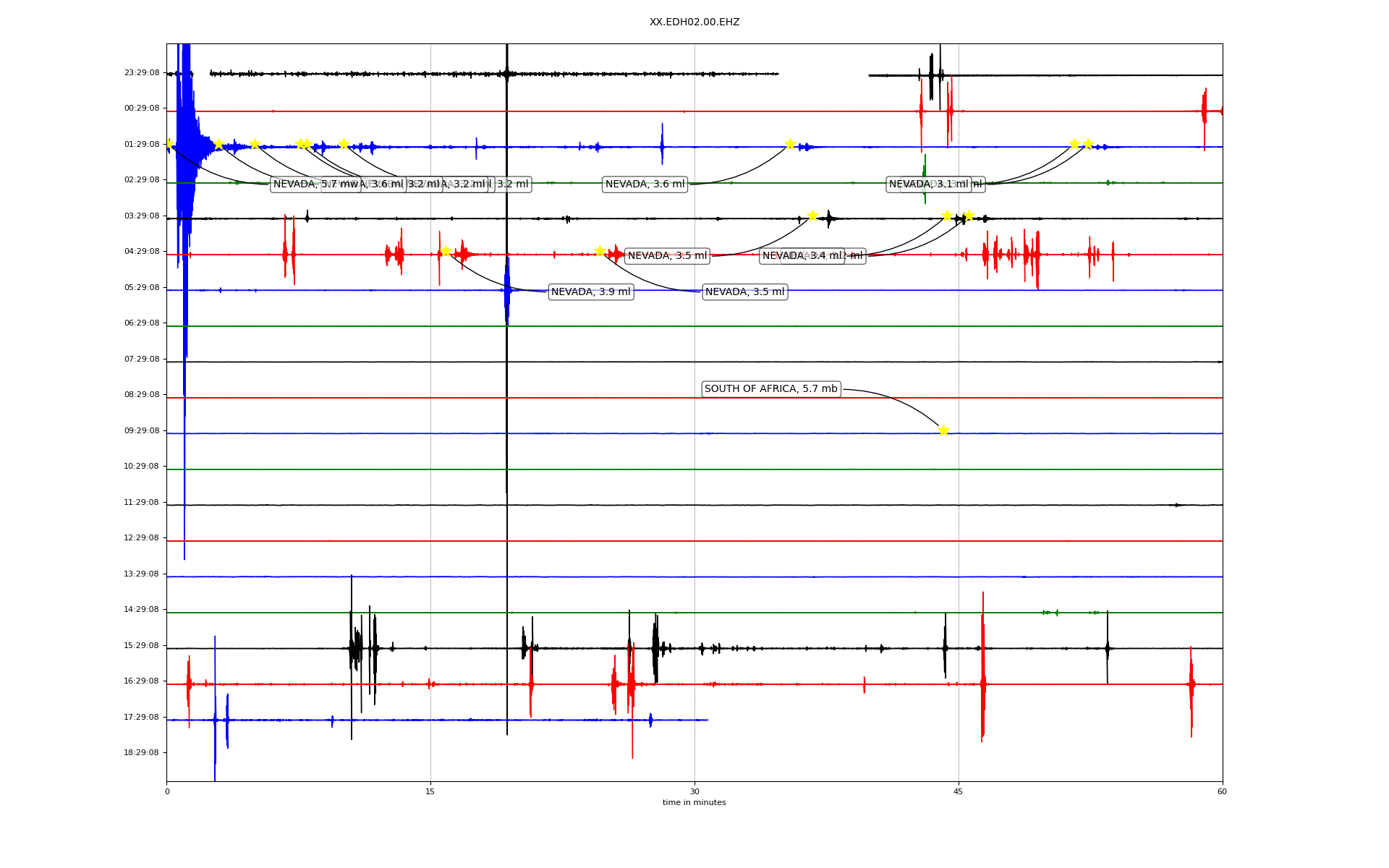Click the star connected to NEVADA 3.9 ml
1389x868 pixels.
[446, 251]
